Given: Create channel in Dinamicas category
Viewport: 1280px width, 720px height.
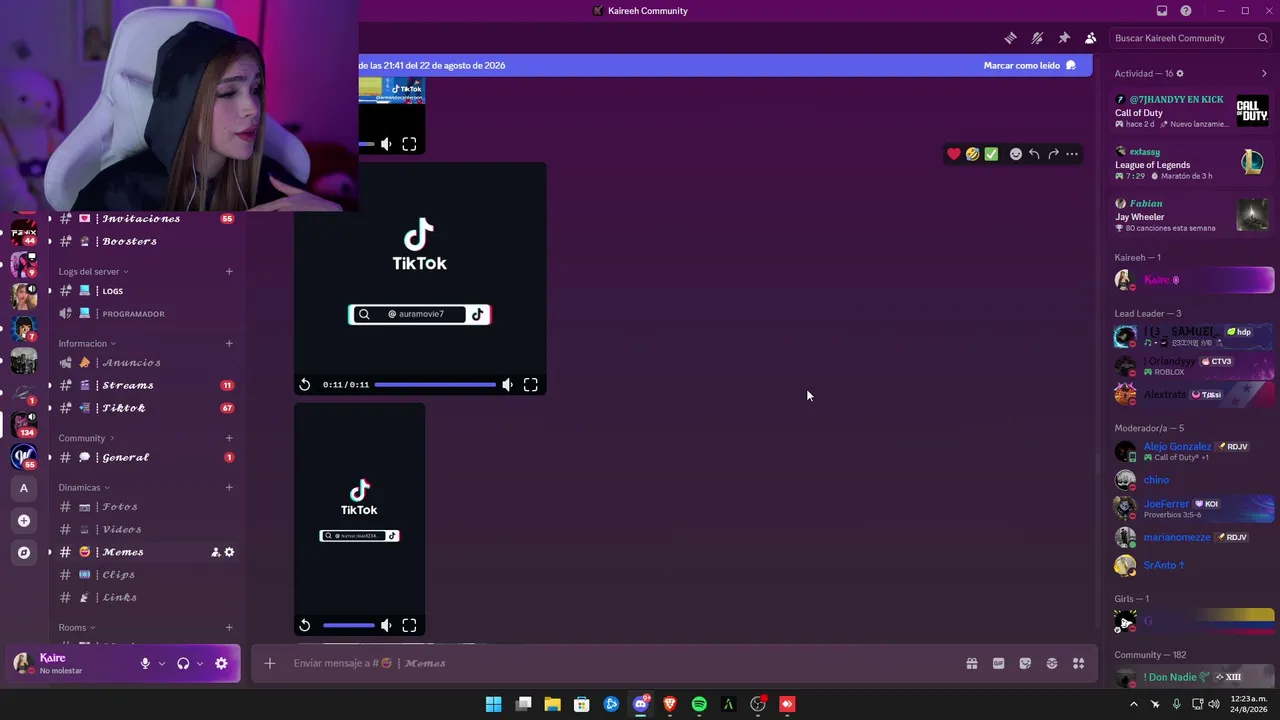Looking at the screenshot, I should [x=229, y=488].
